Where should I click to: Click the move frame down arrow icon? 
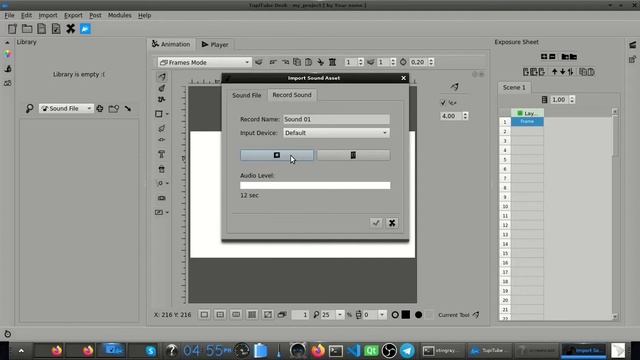pyautogui.click(x=562, y=72)
